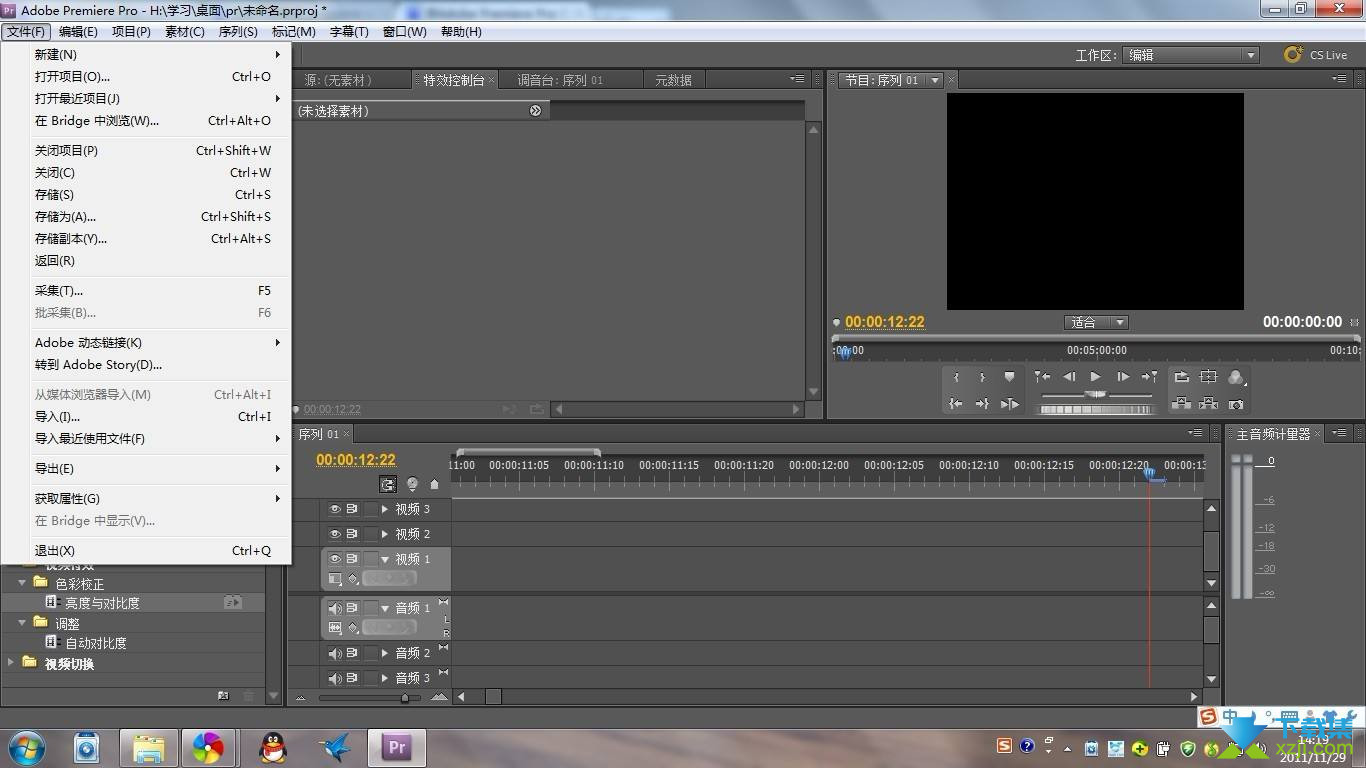The image size is (1366, 768).
Task: Click the Go to Previous Marker icon
Action: (x=1042, y=377)
